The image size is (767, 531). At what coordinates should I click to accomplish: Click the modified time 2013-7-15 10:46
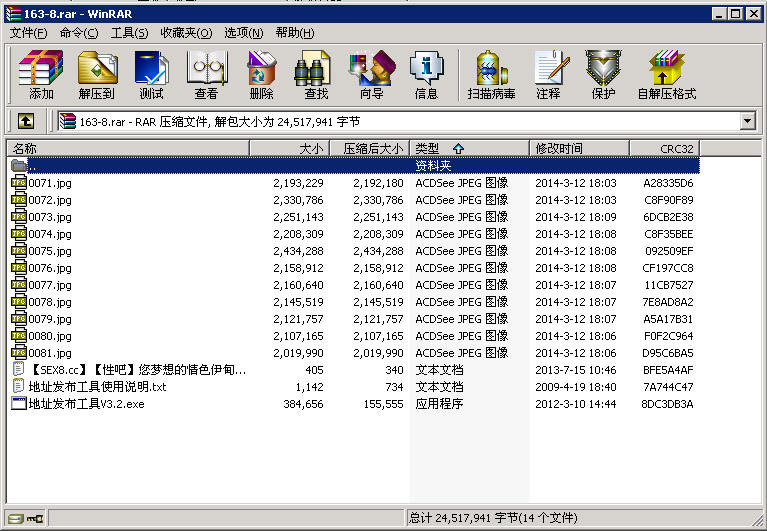pyautogui.click(x=576, y=370)
